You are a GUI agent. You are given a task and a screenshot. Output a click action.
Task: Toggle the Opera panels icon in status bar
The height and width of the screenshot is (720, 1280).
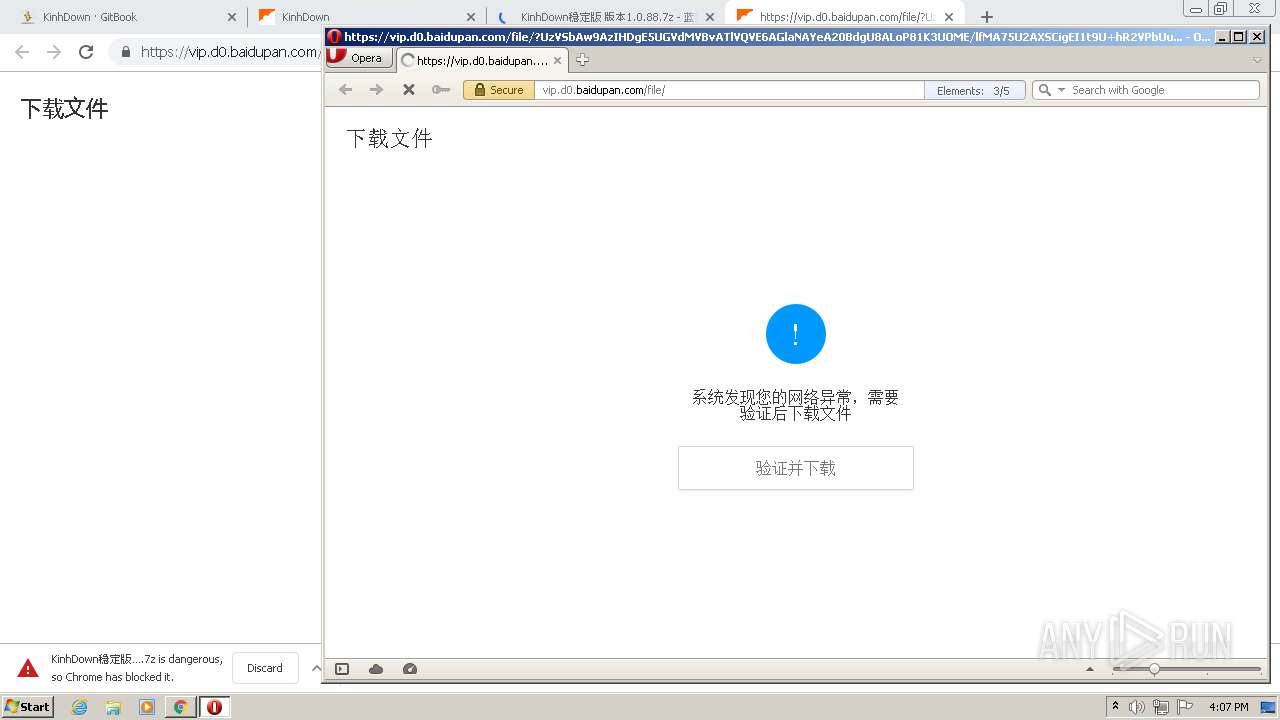pos(342,669)
